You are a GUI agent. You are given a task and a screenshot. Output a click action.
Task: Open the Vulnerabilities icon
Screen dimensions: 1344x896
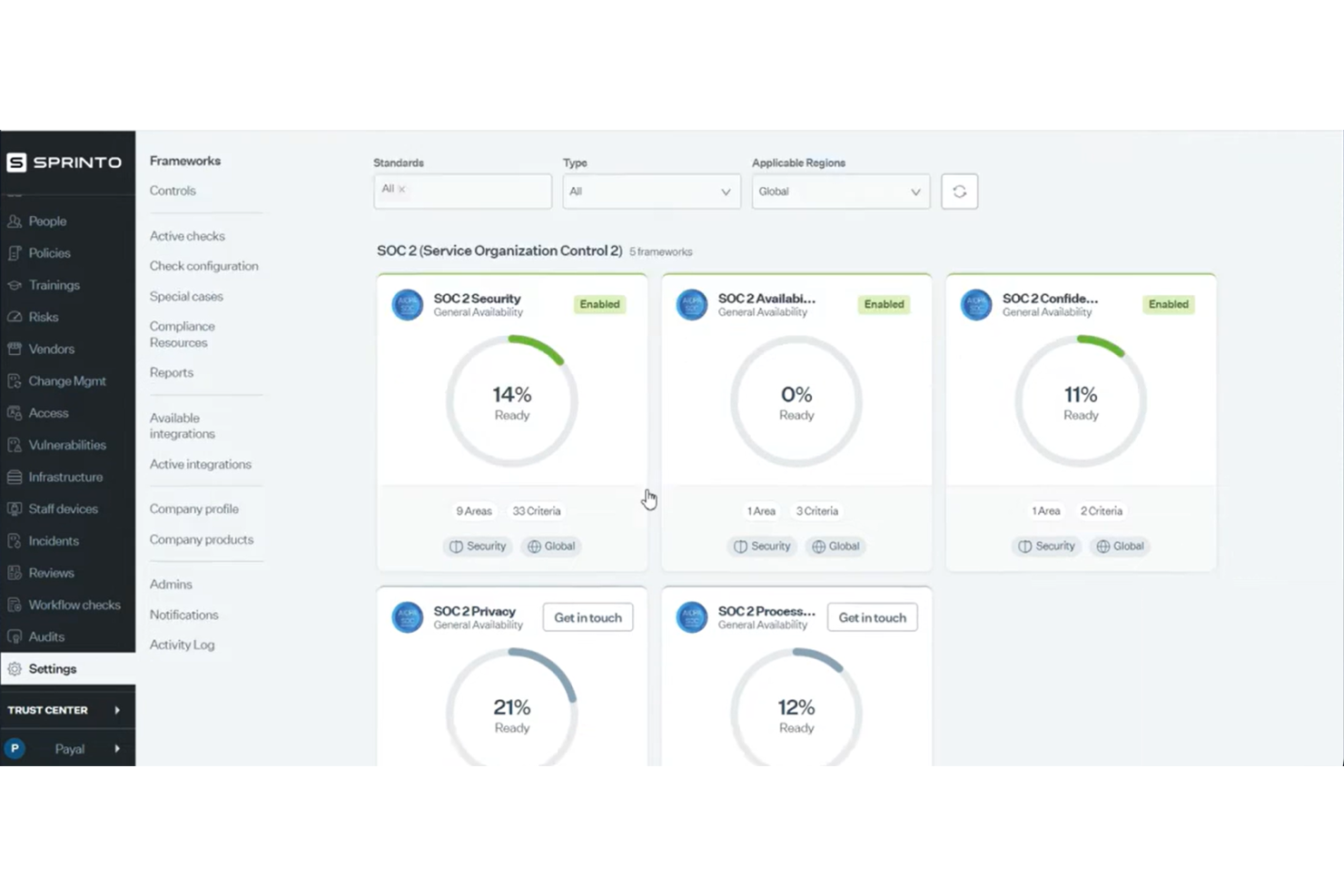coord(15,445)
